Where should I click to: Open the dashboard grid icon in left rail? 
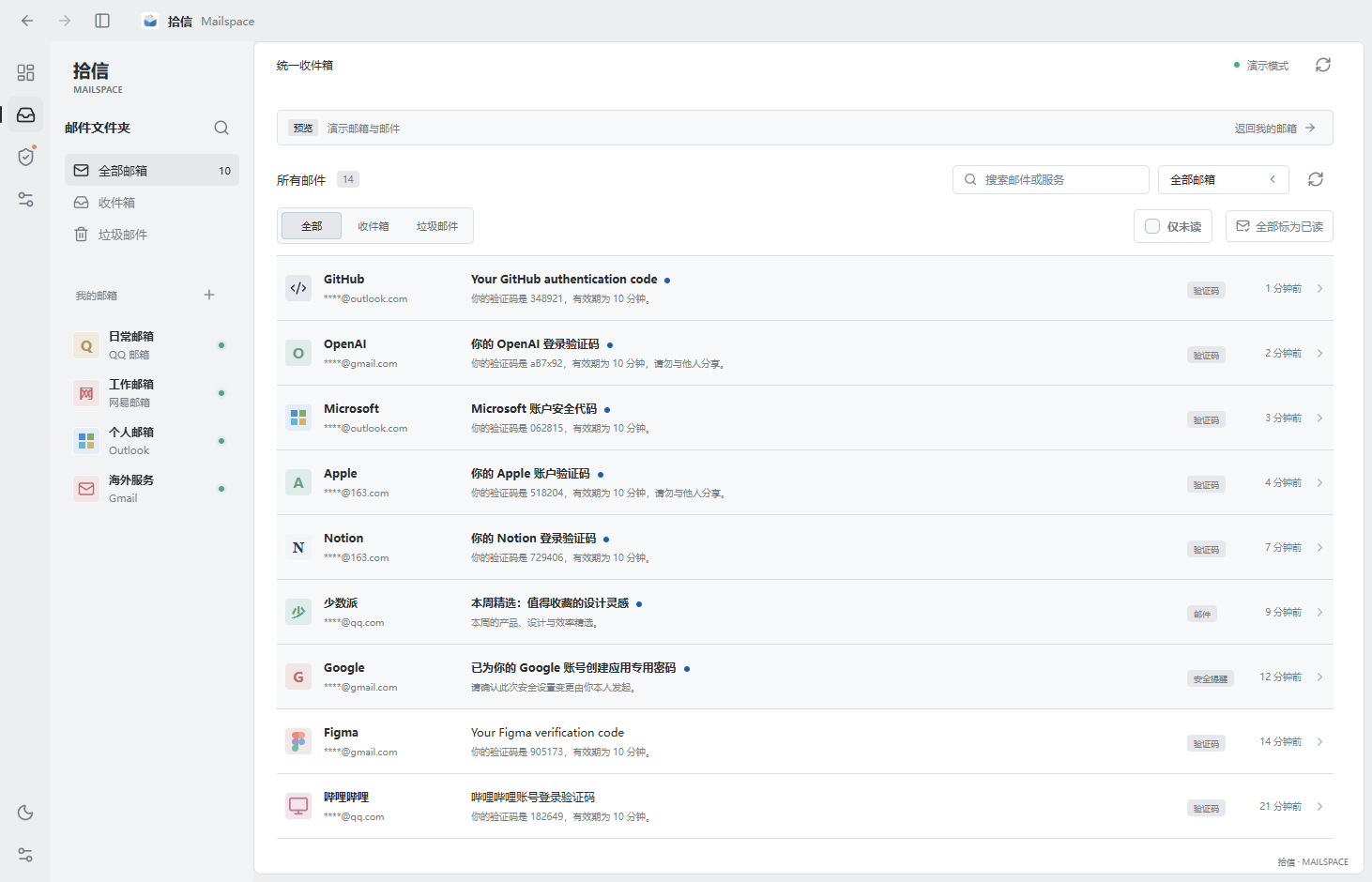[x=25, y=72]
